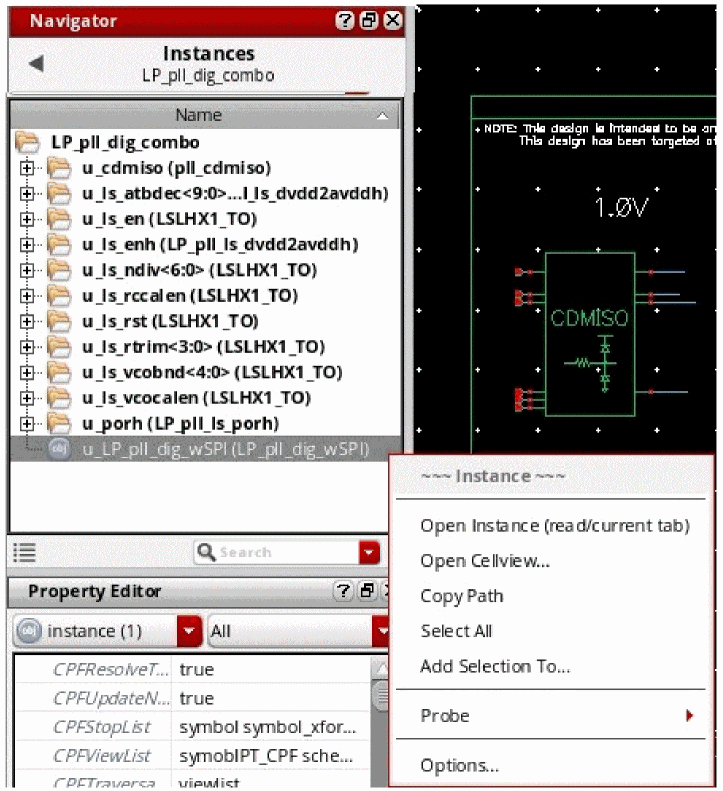Expand u_ls_ndiv<6:0> node
723x791 pixels.
(27, 270)
